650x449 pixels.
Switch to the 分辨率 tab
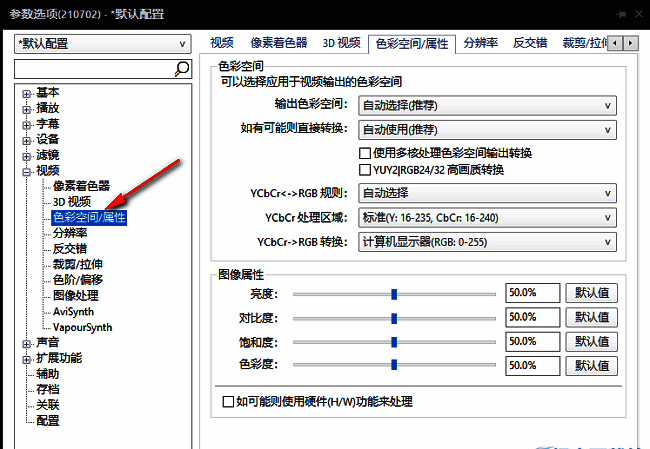coord(482,43)
